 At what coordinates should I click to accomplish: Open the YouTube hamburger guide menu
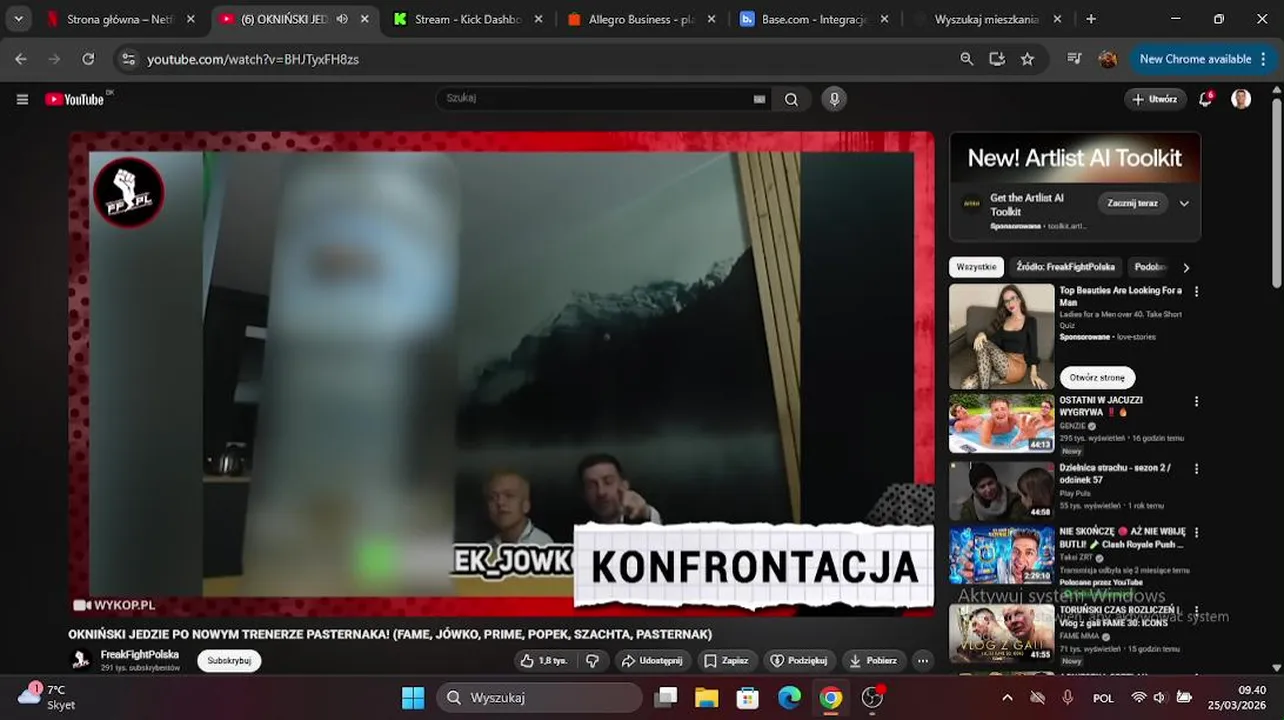tap(22, 99)
